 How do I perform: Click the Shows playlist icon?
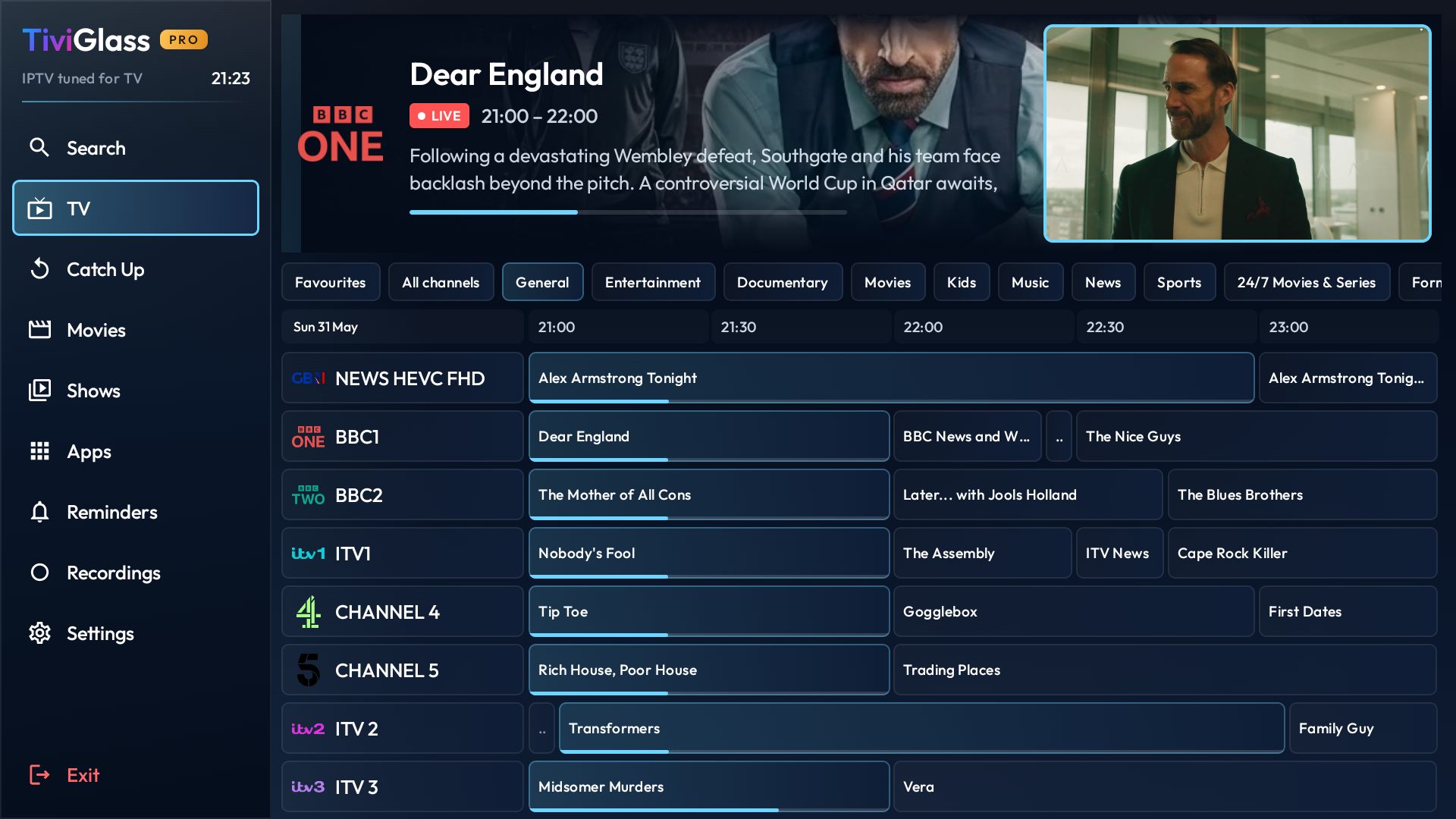39,390
